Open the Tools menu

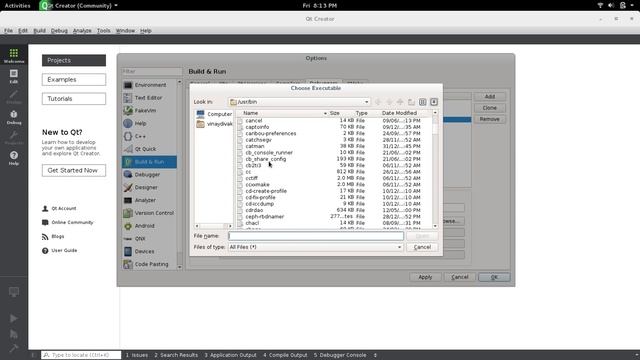[103, 31]
